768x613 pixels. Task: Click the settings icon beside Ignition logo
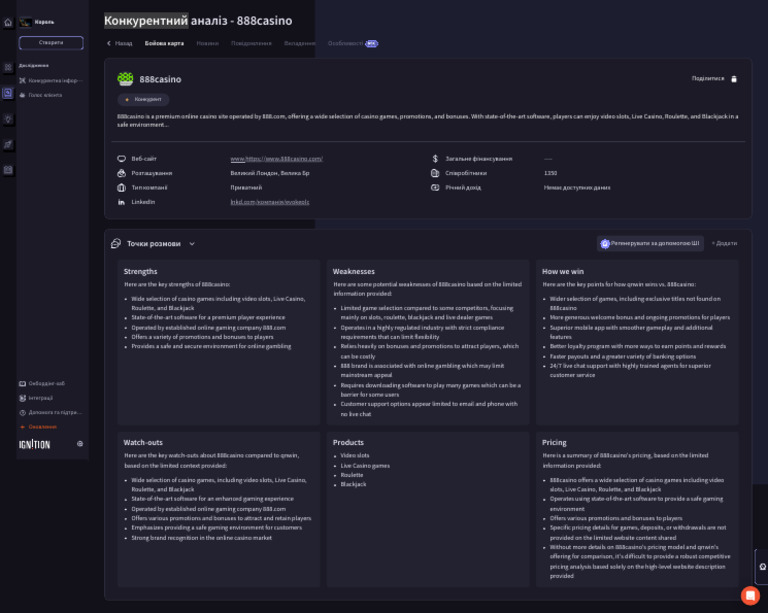pyautogui.click(x=80, y=443)
